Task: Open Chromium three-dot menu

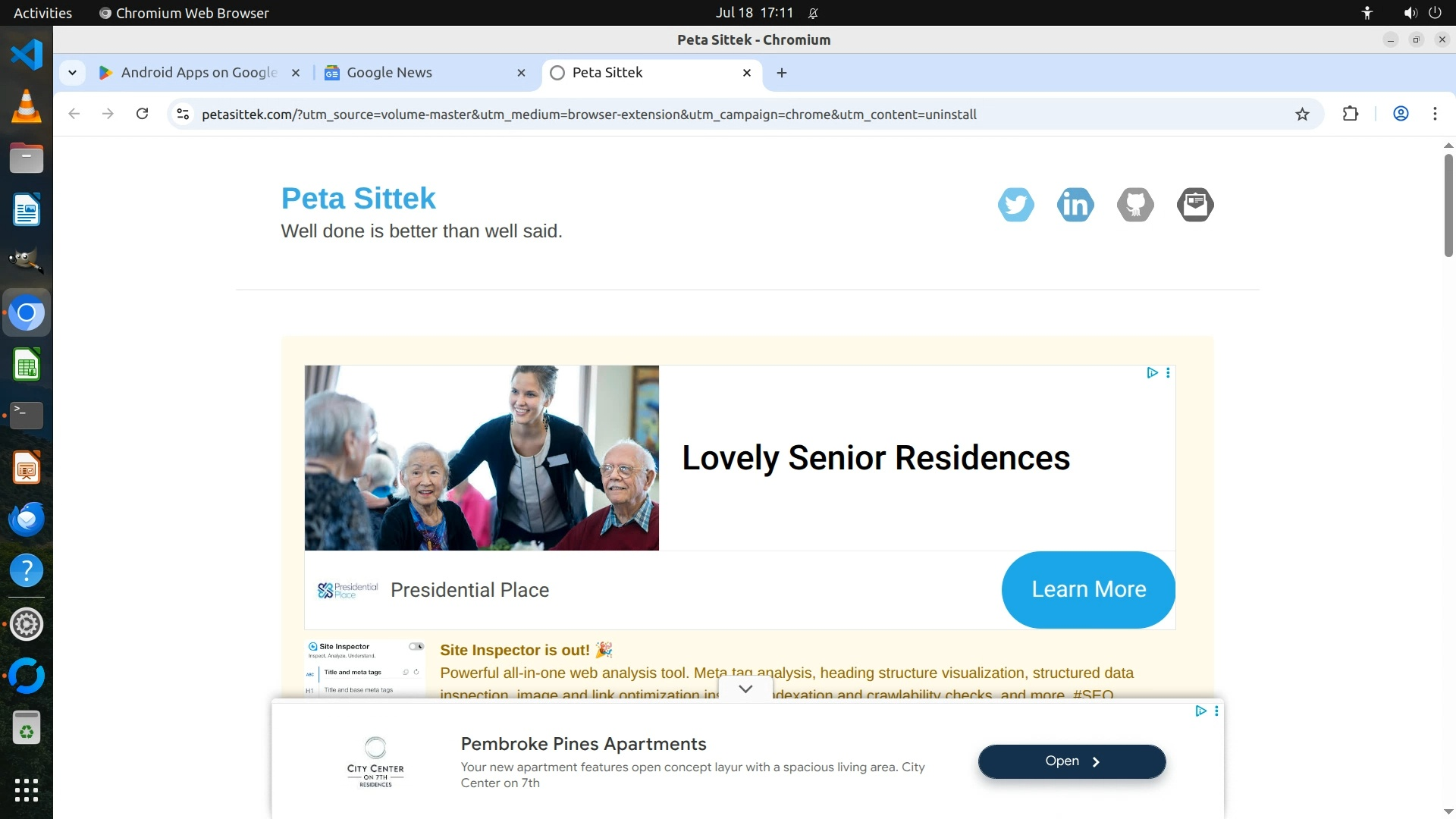Action: pyautogui.click(x=1435, y=114)
